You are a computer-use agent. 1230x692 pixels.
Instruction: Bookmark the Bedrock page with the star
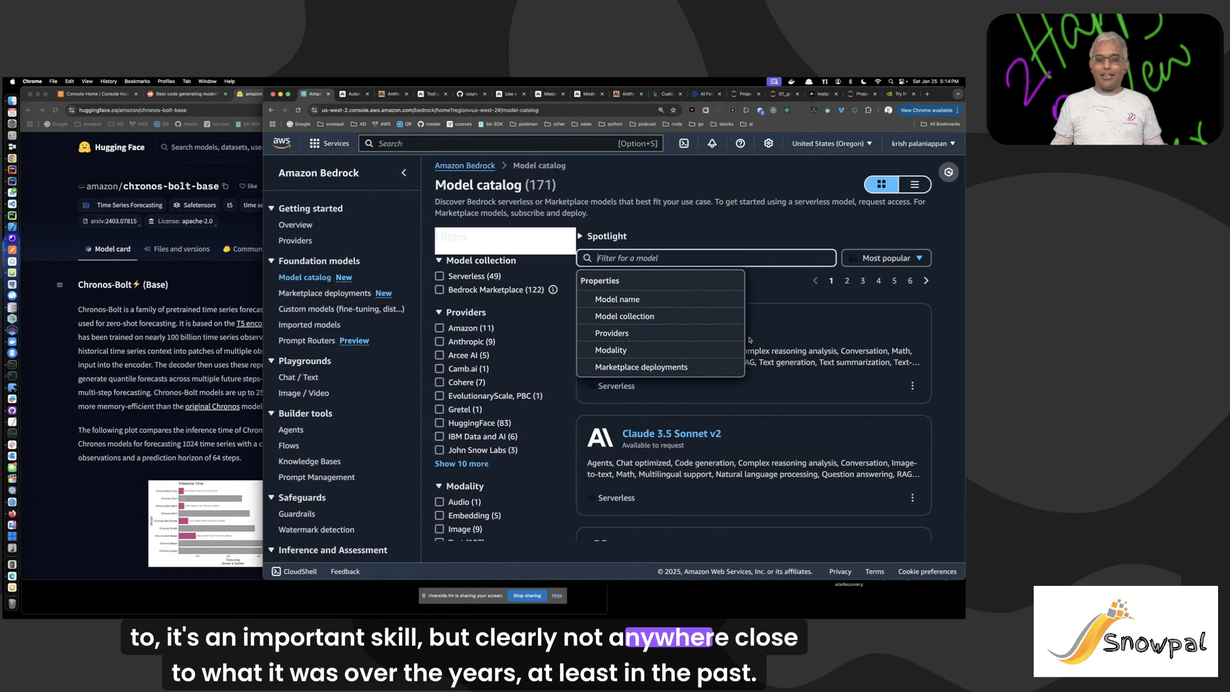click(673, 110)
